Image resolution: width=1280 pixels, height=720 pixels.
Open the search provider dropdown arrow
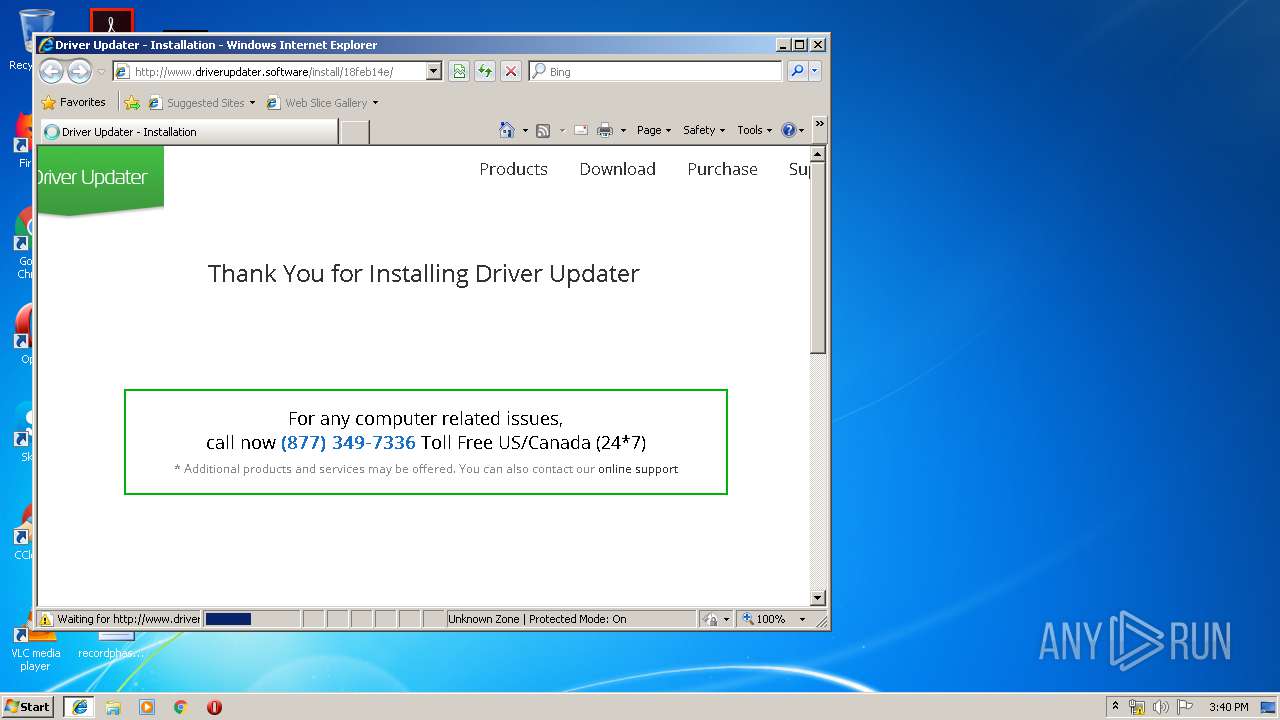coord(815,71)
